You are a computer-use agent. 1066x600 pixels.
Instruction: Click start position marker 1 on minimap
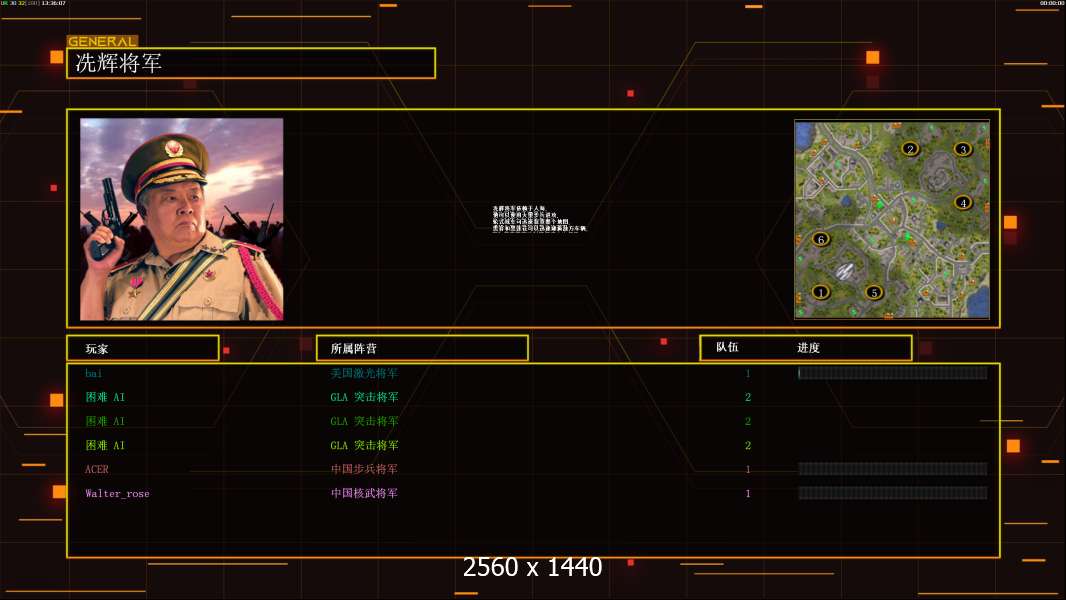821,292
